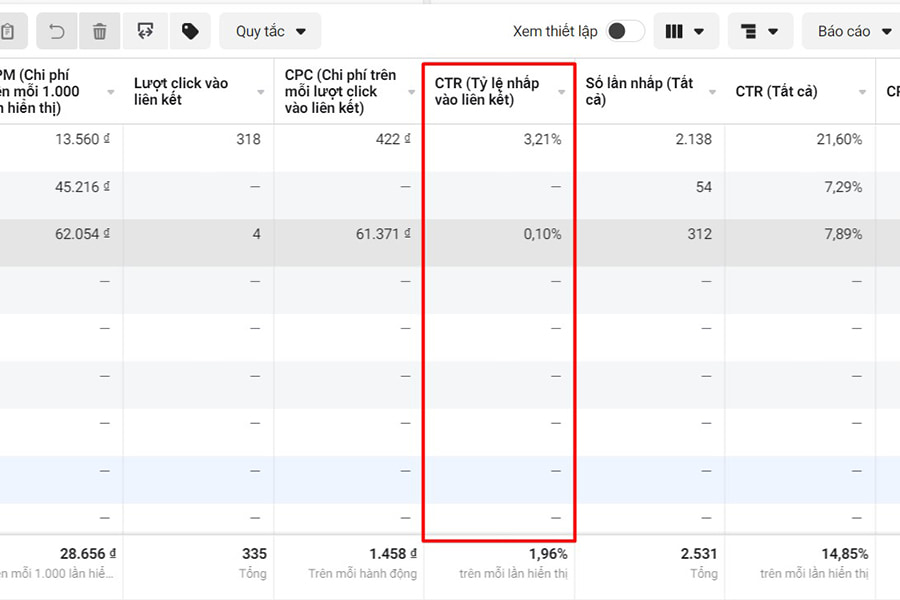Click CPC column sort arrow
This screenshot has width=900, height=600.
pos(411,92)
